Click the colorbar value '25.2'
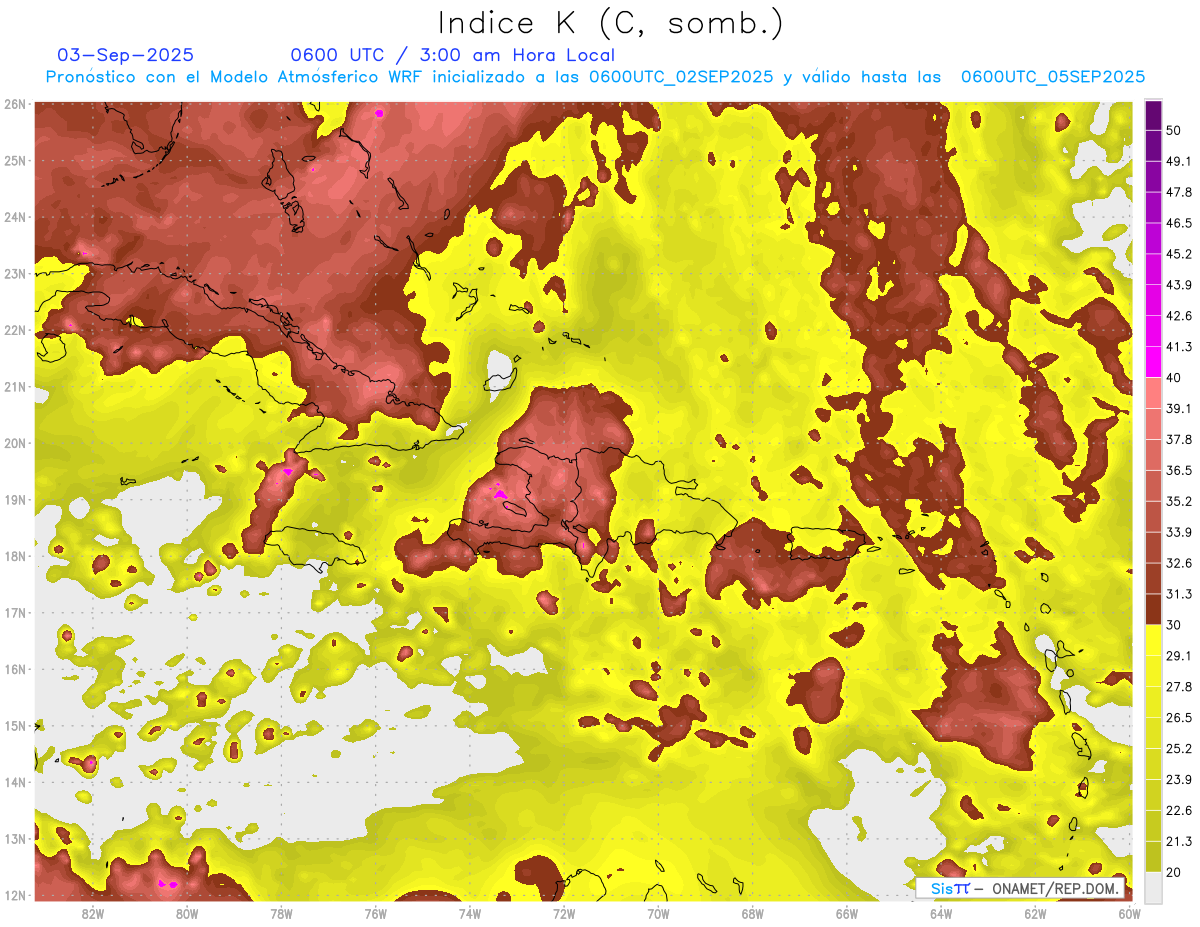 coord(1178,749)
